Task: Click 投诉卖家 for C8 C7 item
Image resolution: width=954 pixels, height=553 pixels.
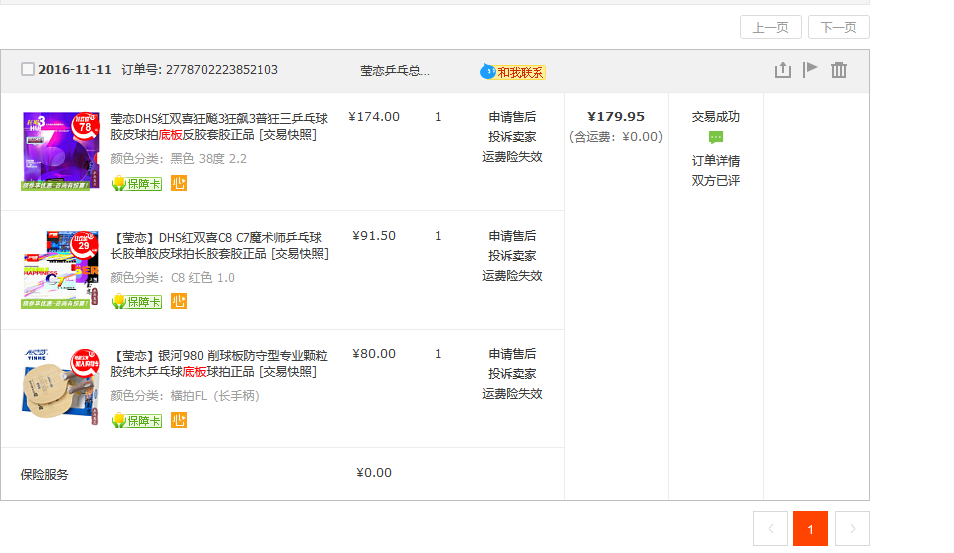Action: click(x=512, y=256)
